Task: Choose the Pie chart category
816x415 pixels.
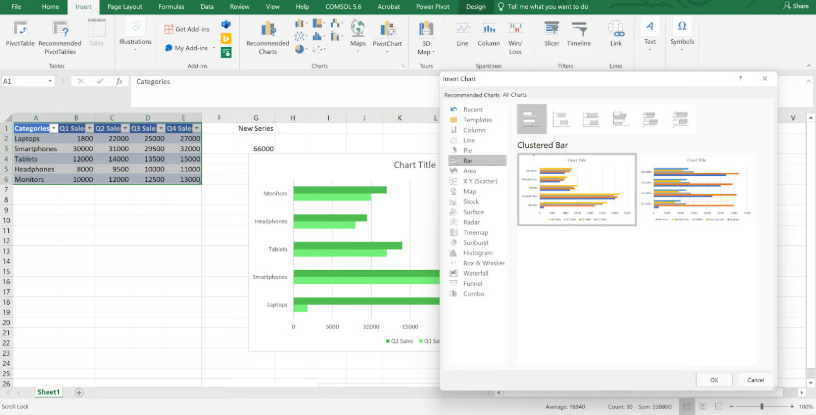Action: [467, 150]
